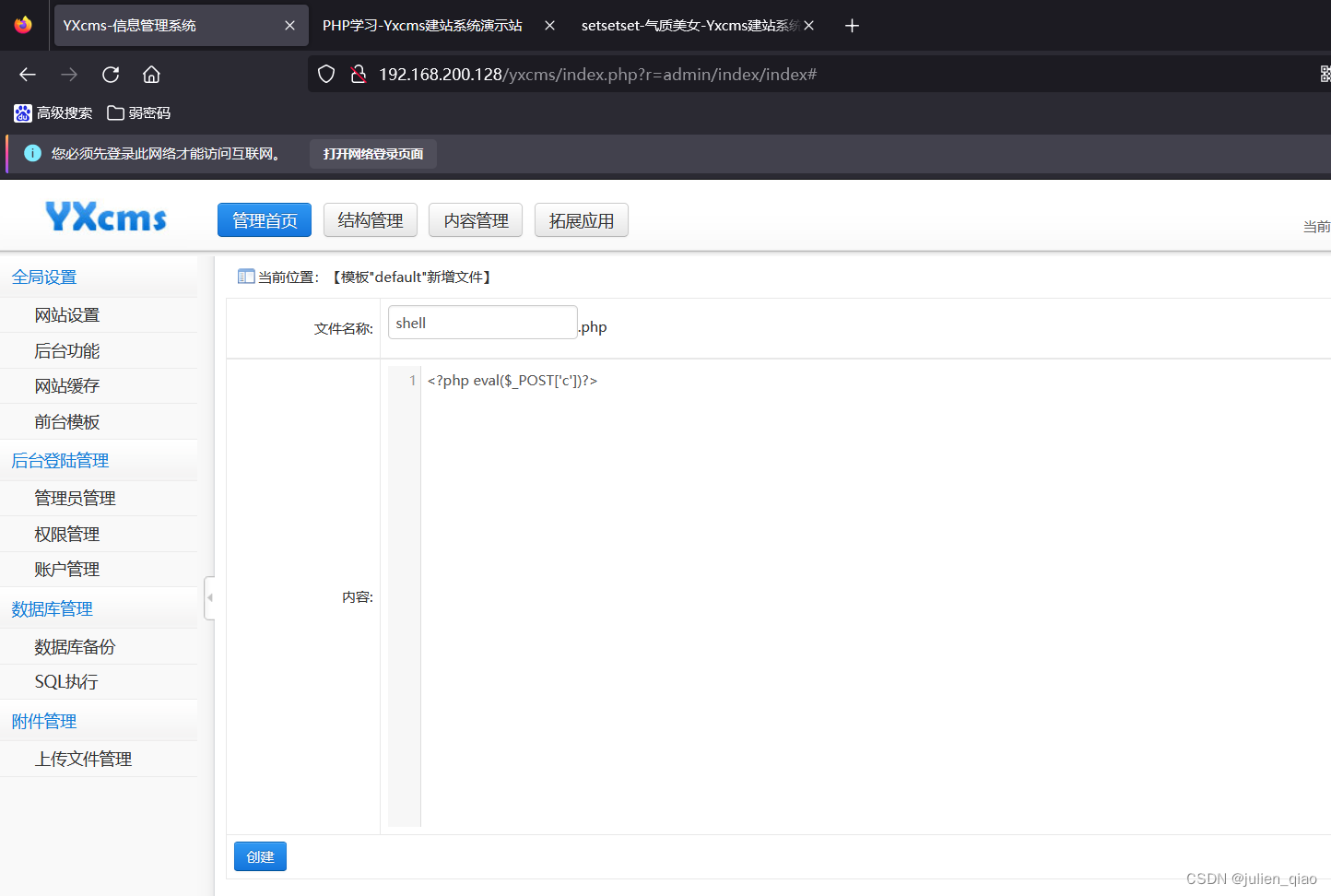Viewport: 1331px width, 896px height.
Task: Open 管理员管理 in sidebar
Action: point(99,499)
